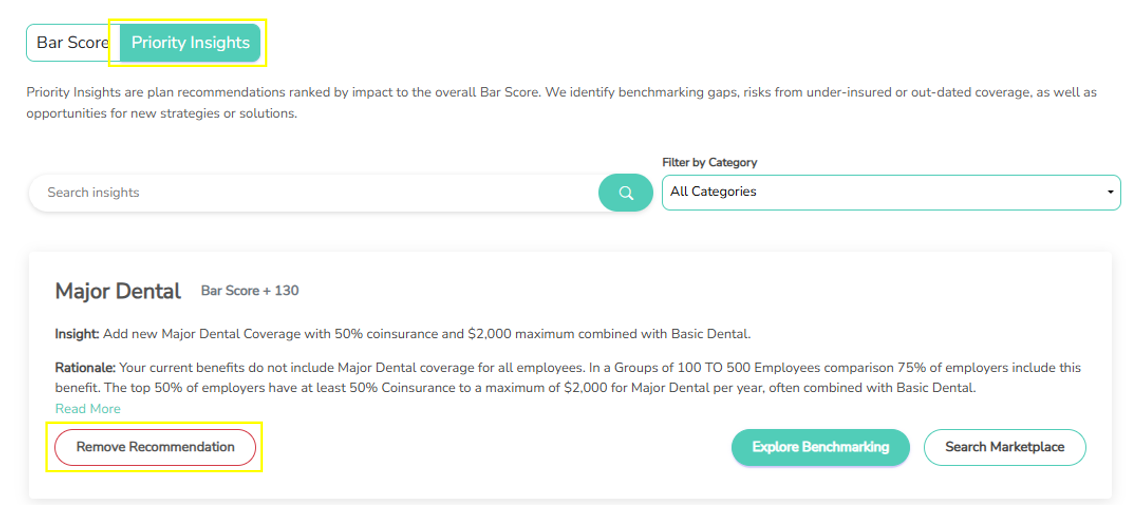Open the All Categories filter dropdown
This screenshot has width=1126, height=519.
[x=891, y=192]
